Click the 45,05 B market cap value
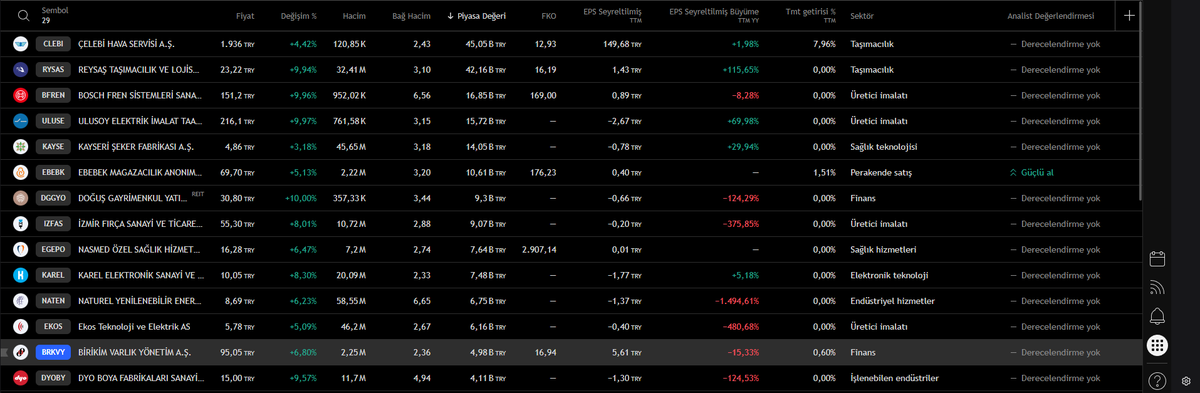 486,44
